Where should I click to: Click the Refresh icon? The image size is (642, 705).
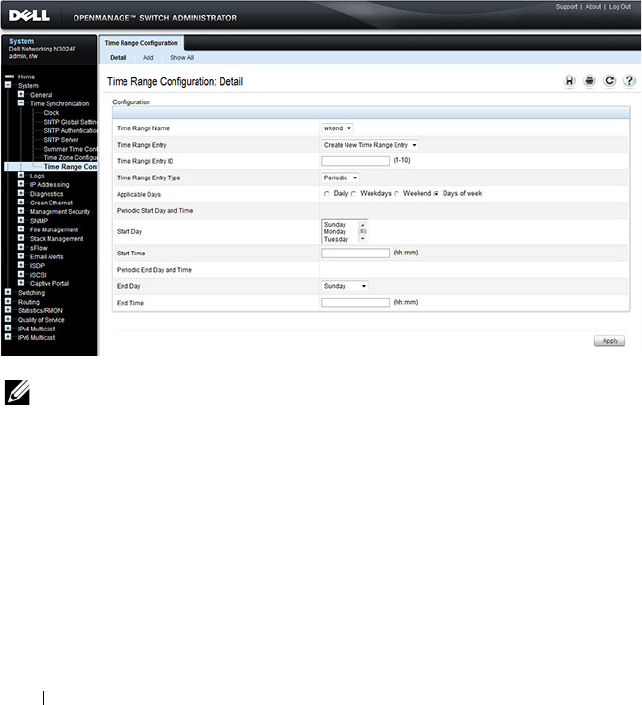609,81
